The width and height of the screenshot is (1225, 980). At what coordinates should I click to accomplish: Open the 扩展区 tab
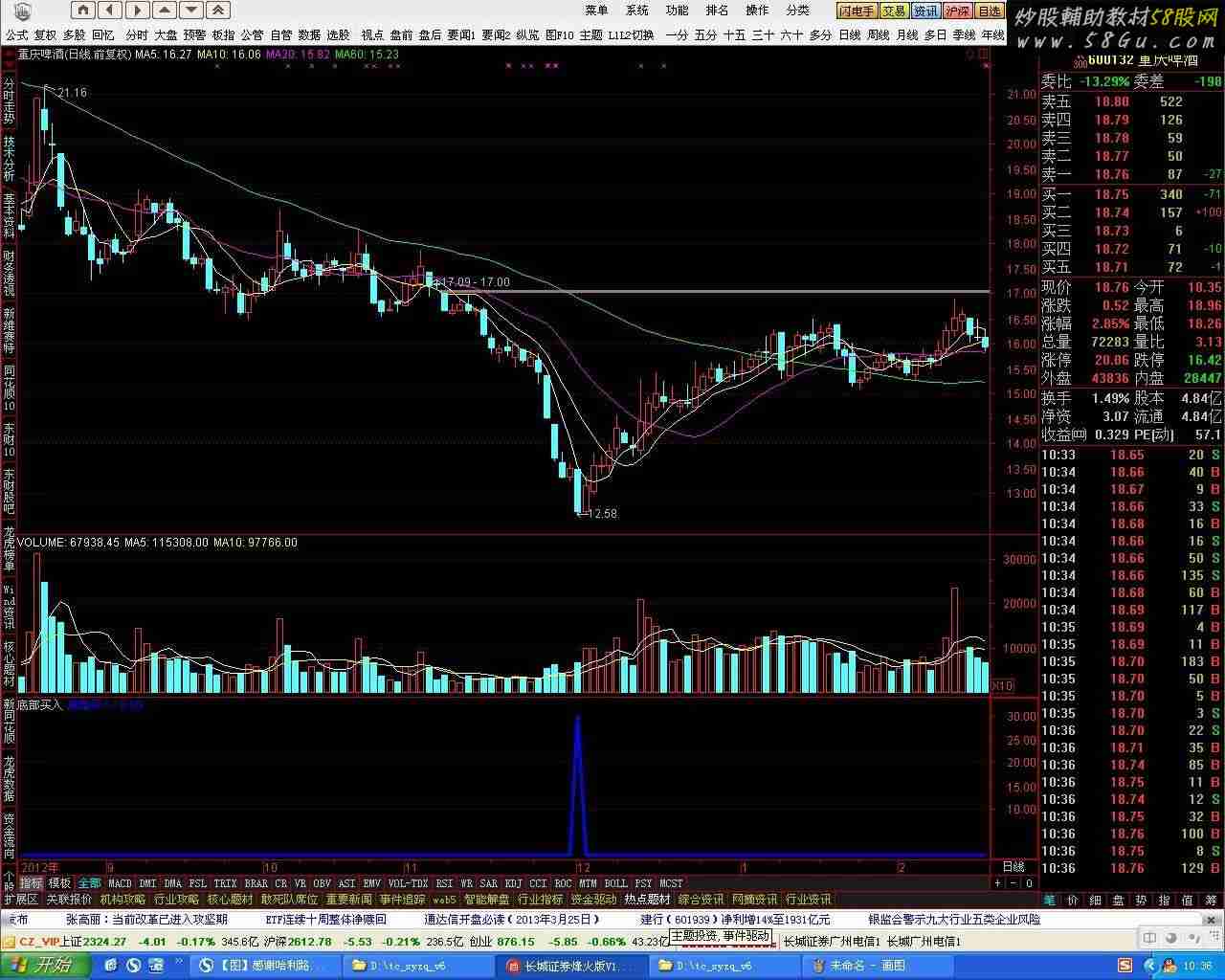21,900
